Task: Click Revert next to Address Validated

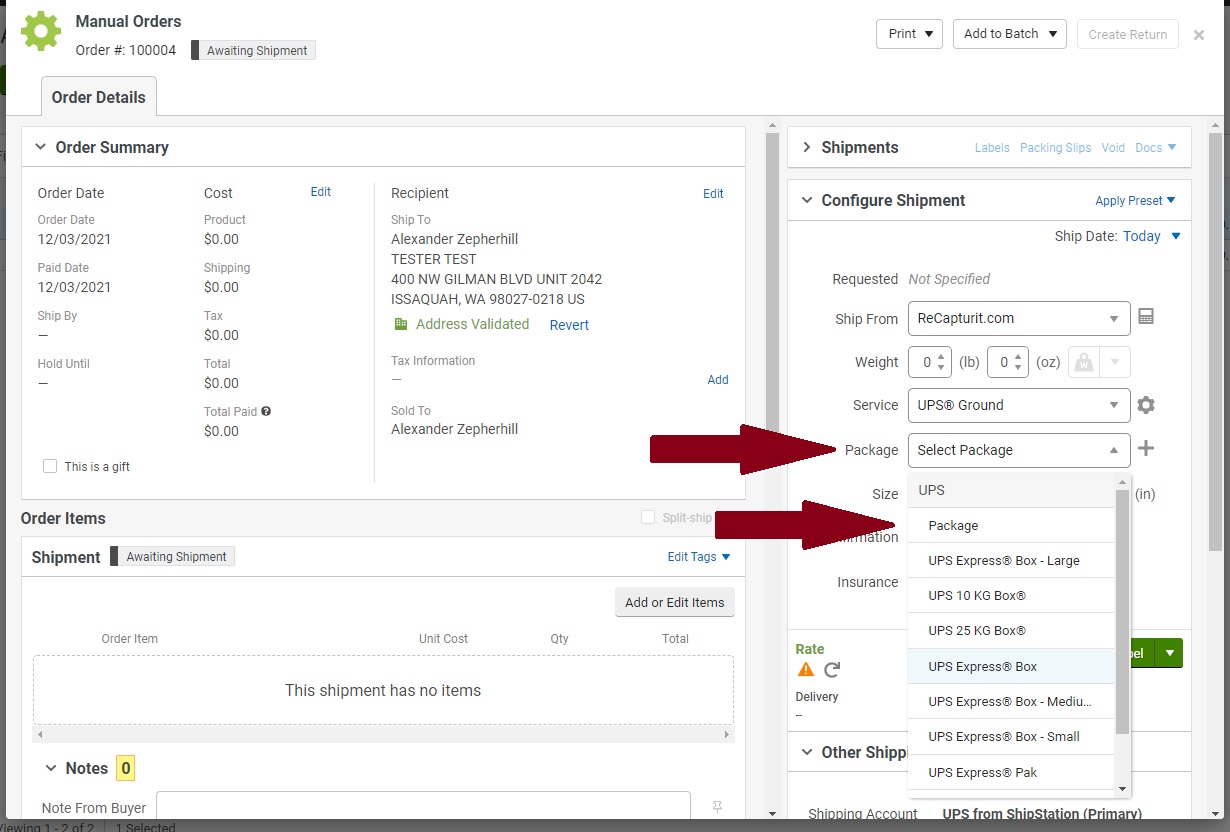Action: point(568,324)
